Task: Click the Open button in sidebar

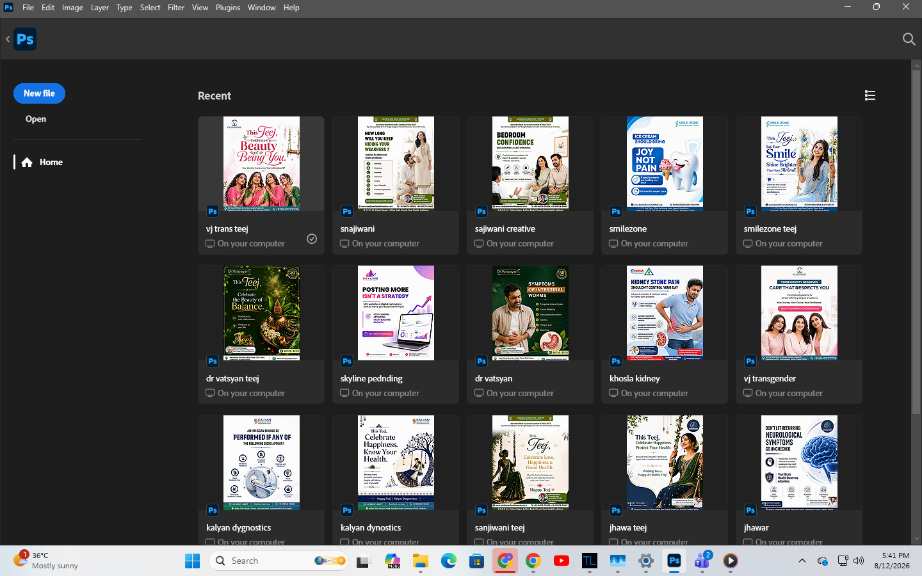Action: click(35, 119)
